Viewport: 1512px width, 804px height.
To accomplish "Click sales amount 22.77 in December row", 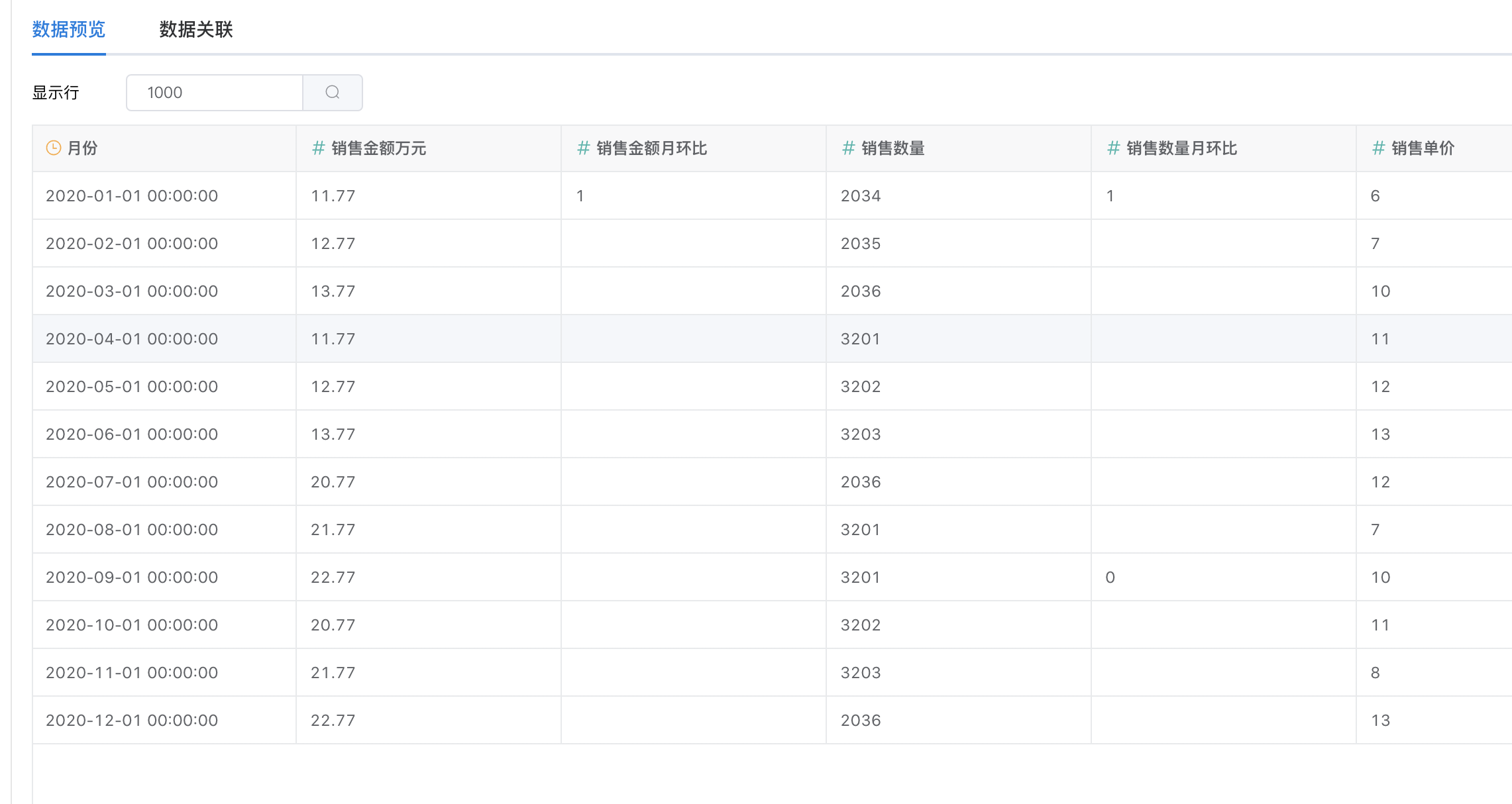I will [333, 721].
